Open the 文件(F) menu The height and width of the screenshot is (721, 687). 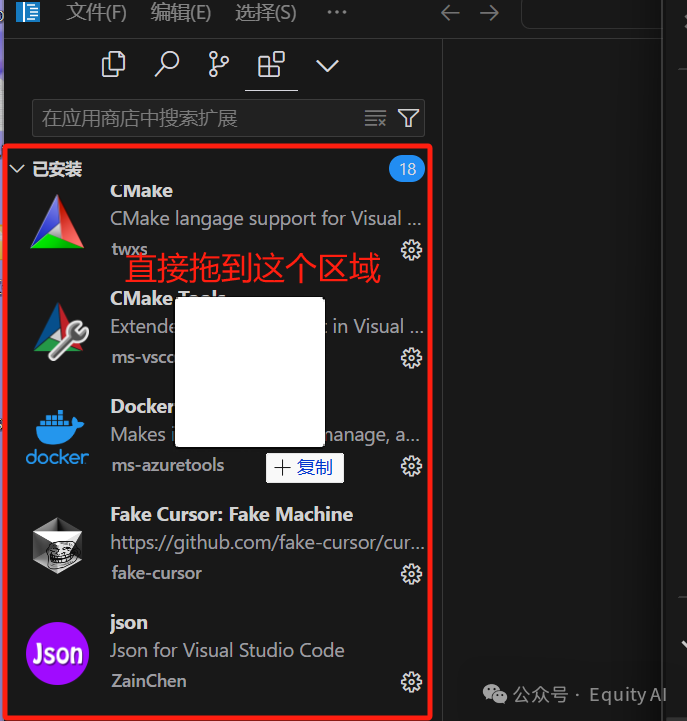[x=96, y=12]
